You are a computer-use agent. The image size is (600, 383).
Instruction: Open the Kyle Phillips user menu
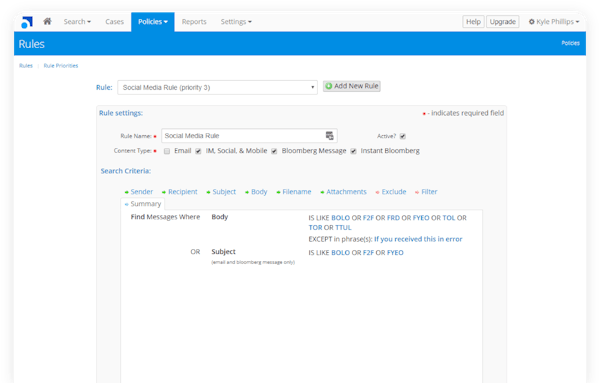point(554,22)
